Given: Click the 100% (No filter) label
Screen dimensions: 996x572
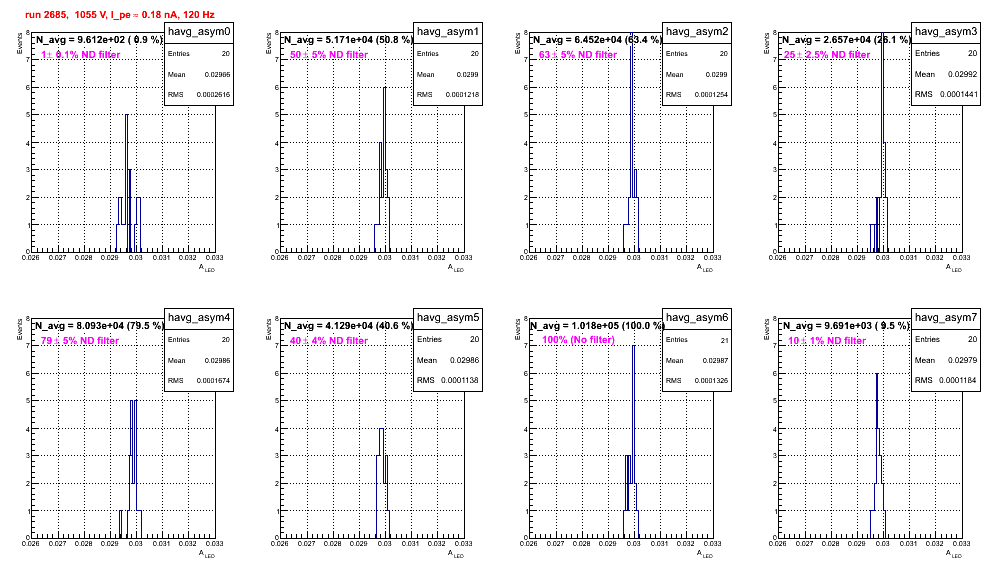Looking at the screenshot, I should (x=579, y=340).
